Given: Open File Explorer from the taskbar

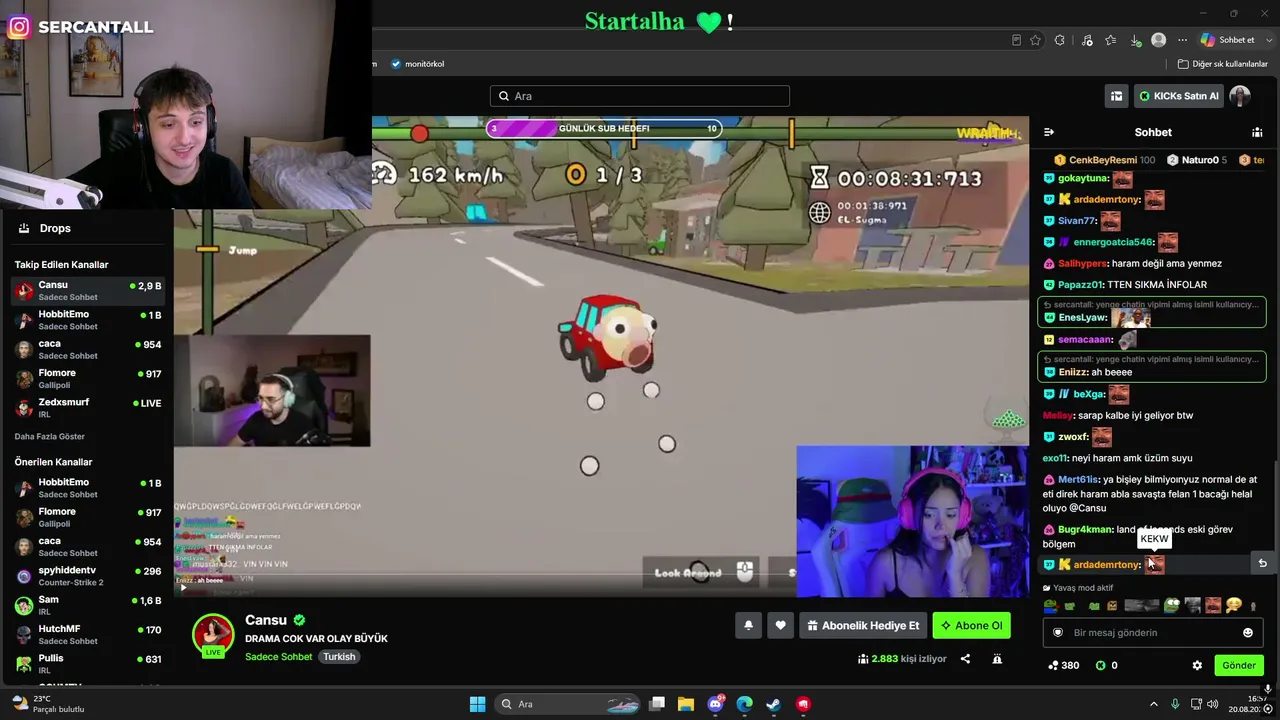Looking at the screenshot, I should click(686, 704).
